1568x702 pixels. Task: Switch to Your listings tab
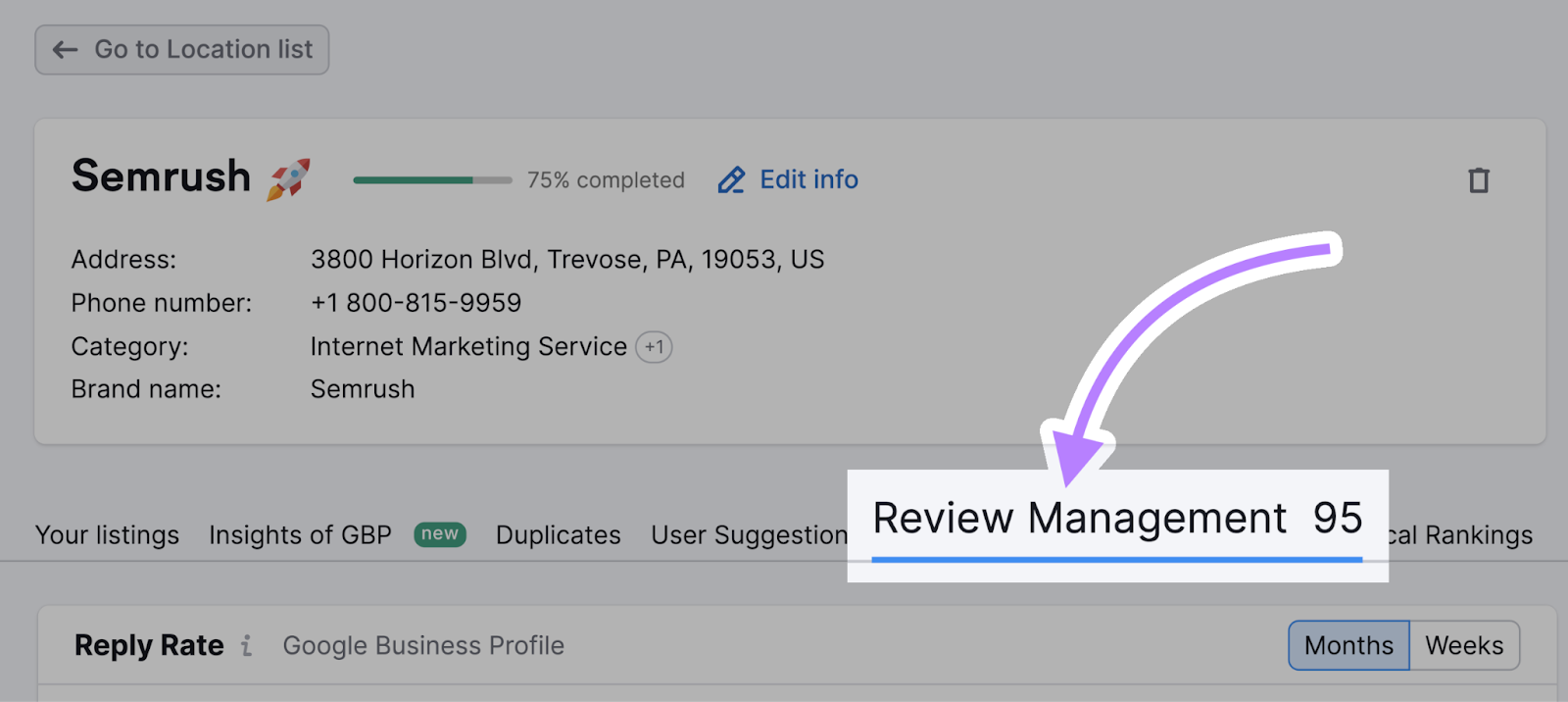coord(108,535)
